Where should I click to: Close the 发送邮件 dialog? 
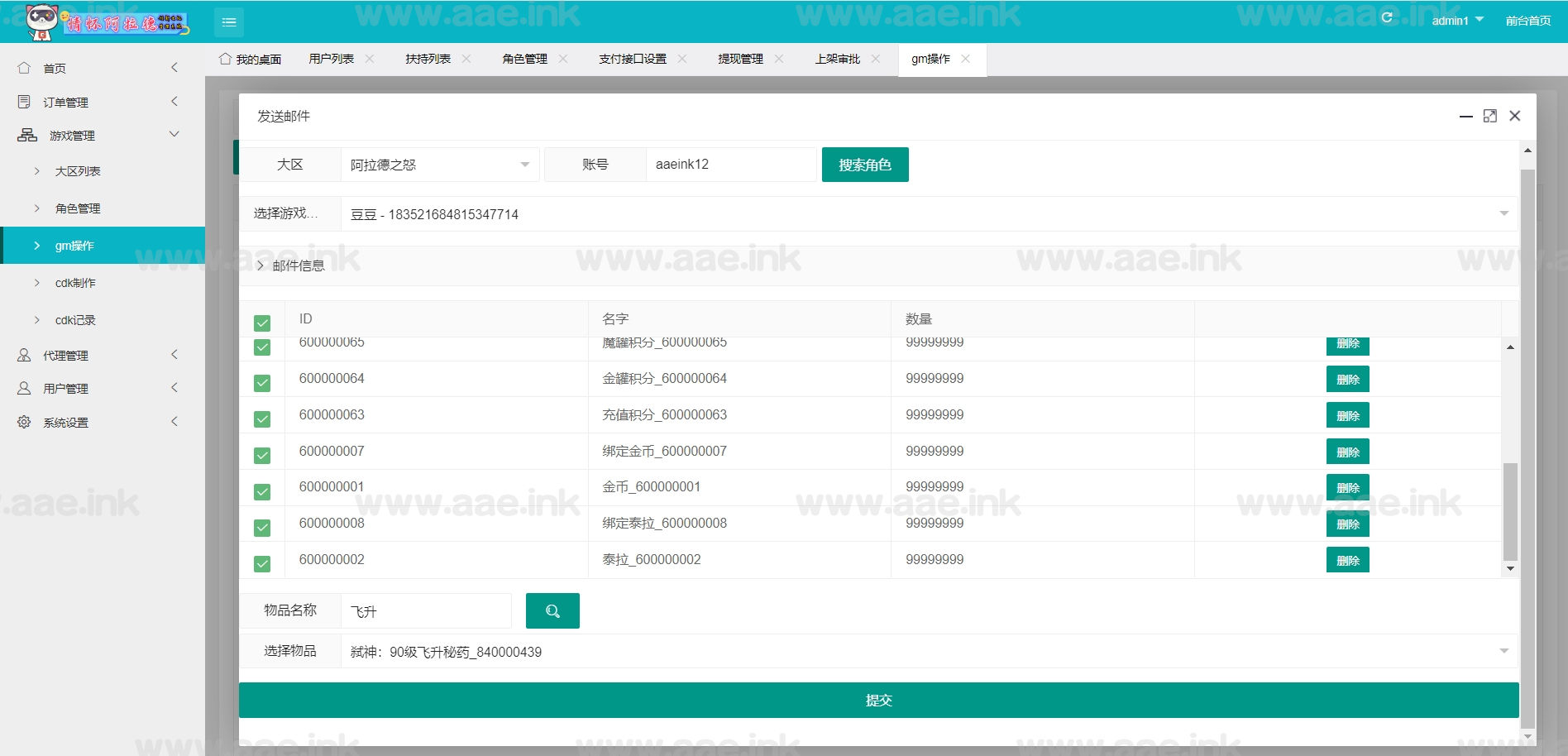pyautogui.click(x=1515, y=116)
